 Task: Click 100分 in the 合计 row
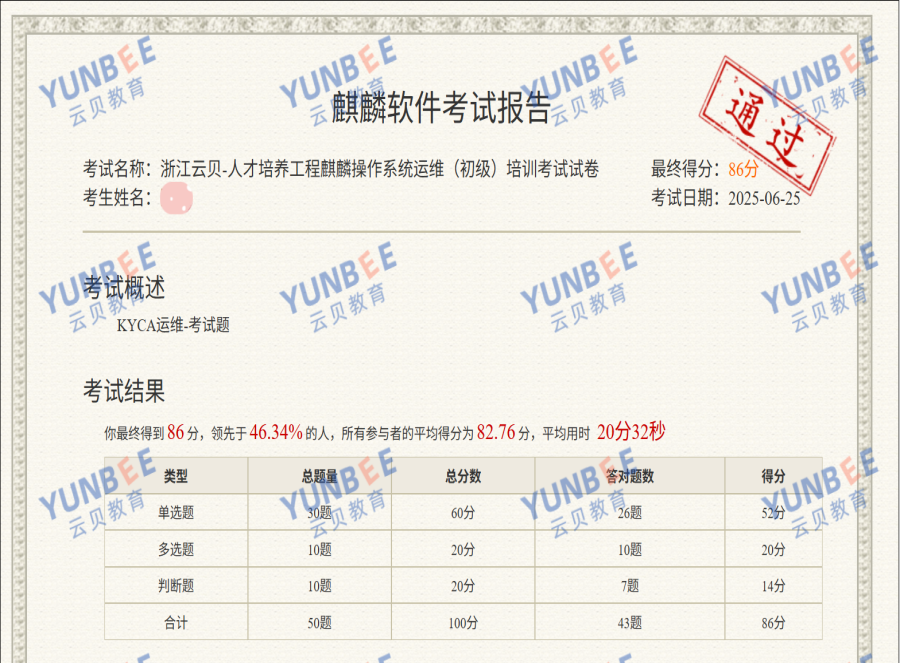(x=463, y=623)
